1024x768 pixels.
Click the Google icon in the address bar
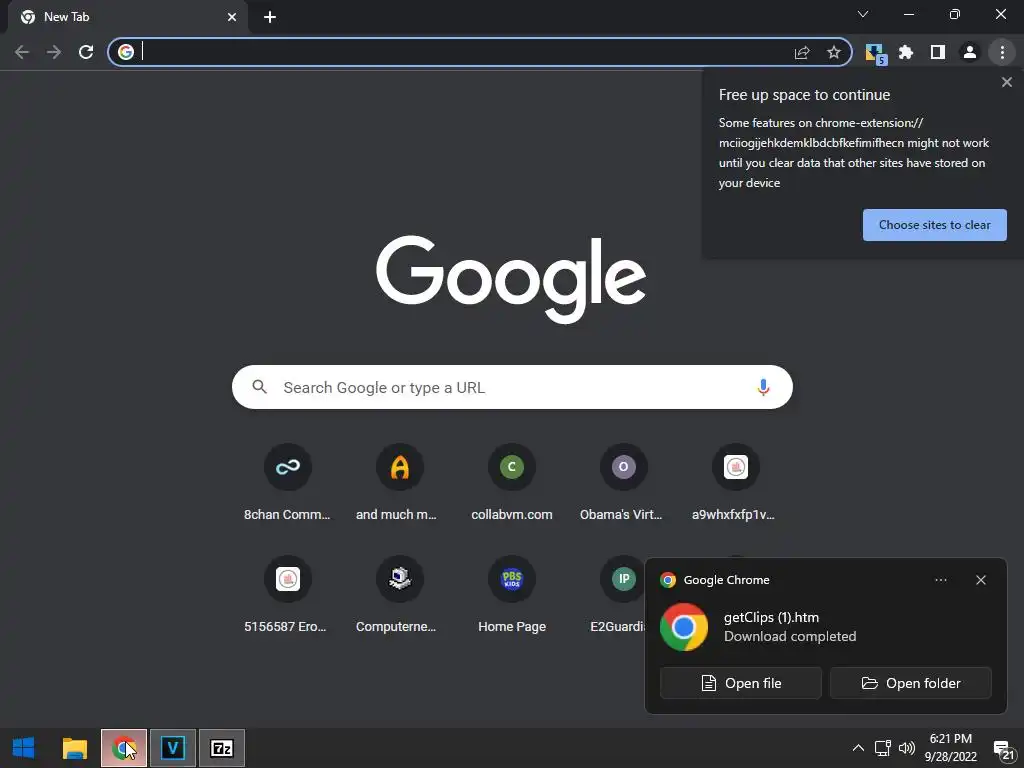[126, 52]
